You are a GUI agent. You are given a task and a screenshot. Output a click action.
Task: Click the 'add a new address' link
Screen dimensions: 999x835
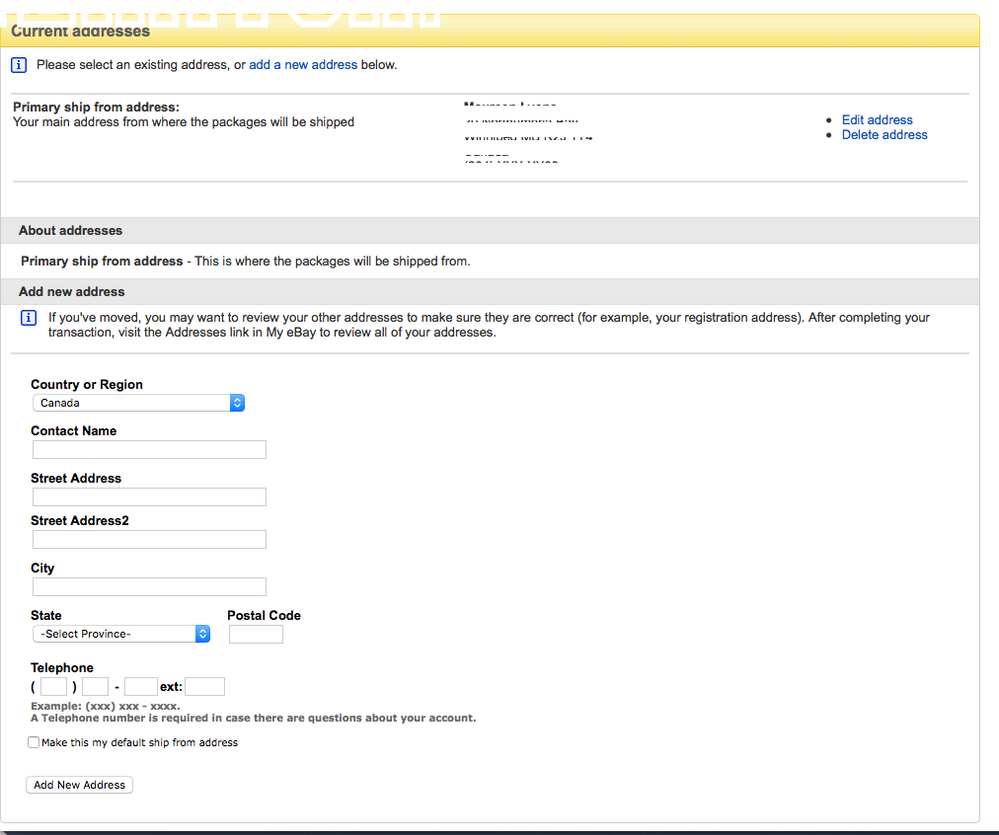click(303, 65)
